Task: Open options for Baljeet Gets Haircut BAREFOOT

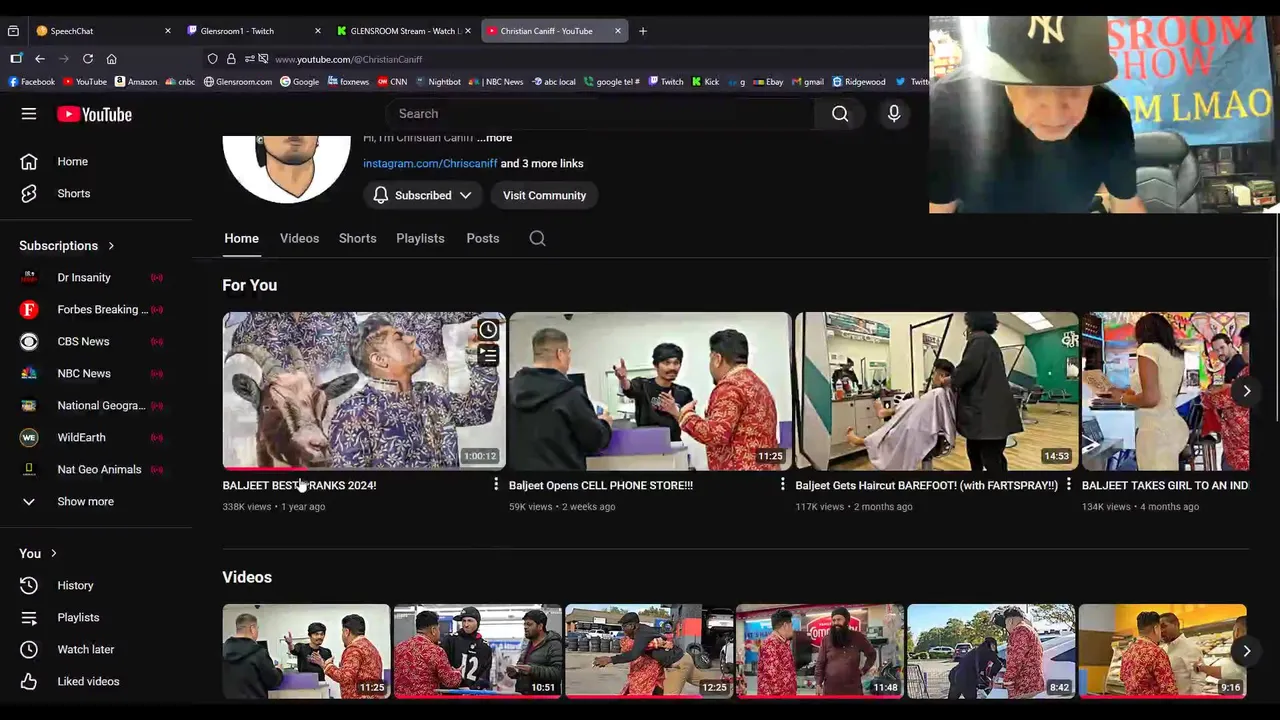Action: (1068, 485)
